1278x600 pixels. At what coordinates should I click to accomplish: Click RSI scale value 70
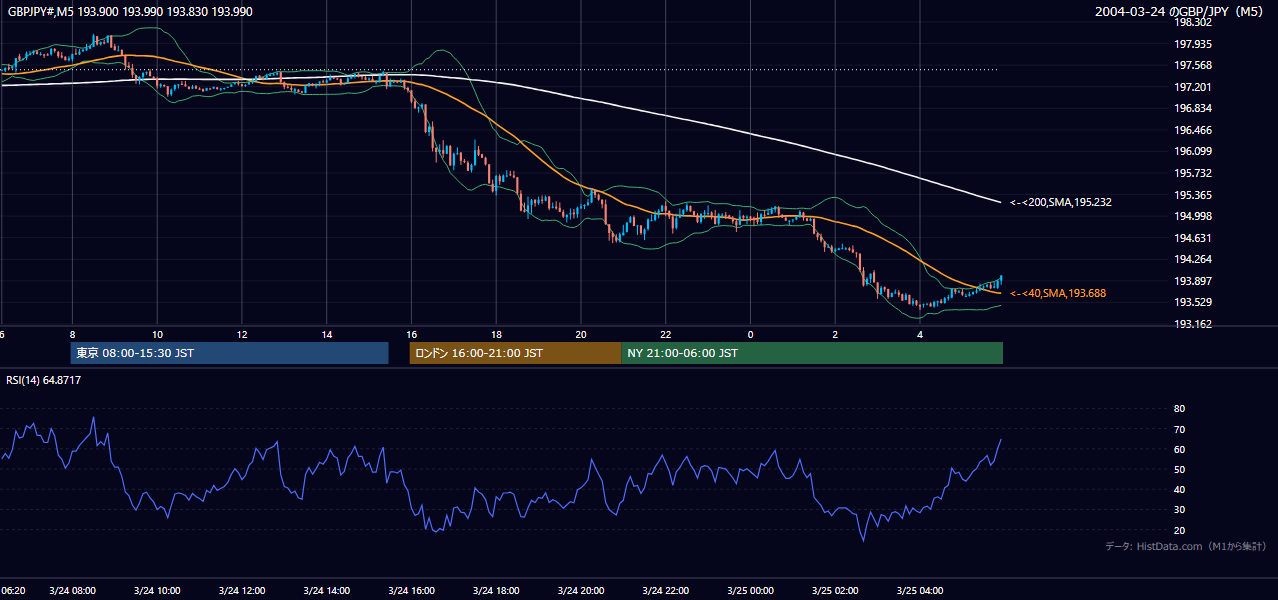coord(1179,429)
